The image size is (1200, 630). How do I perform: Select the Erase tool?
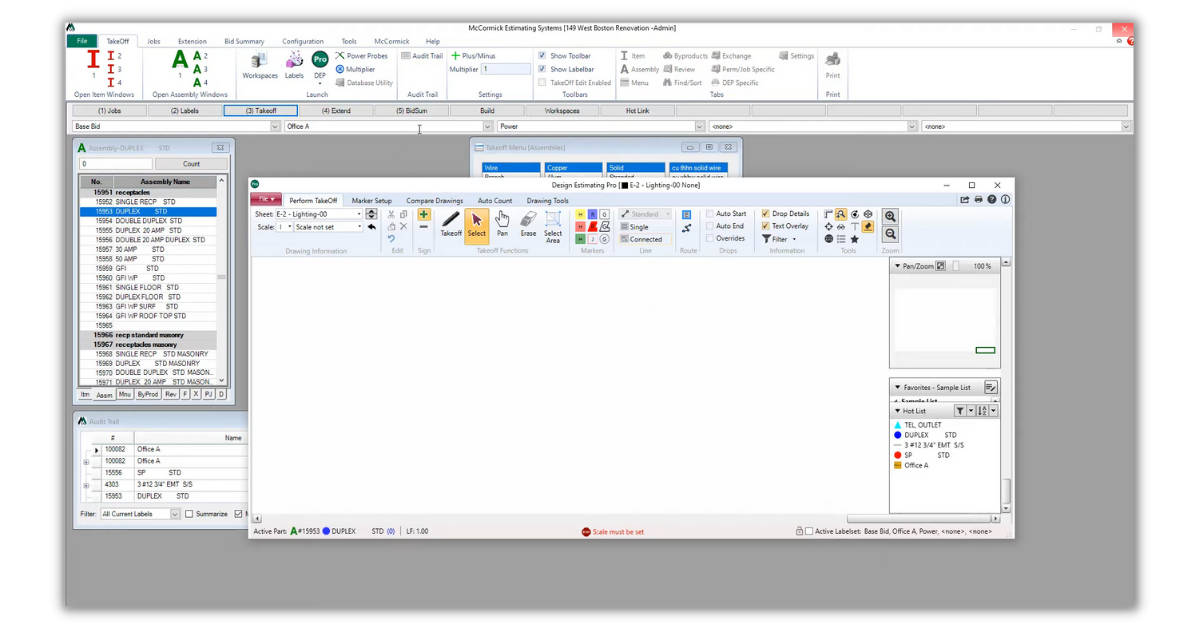tap(527, 224)
